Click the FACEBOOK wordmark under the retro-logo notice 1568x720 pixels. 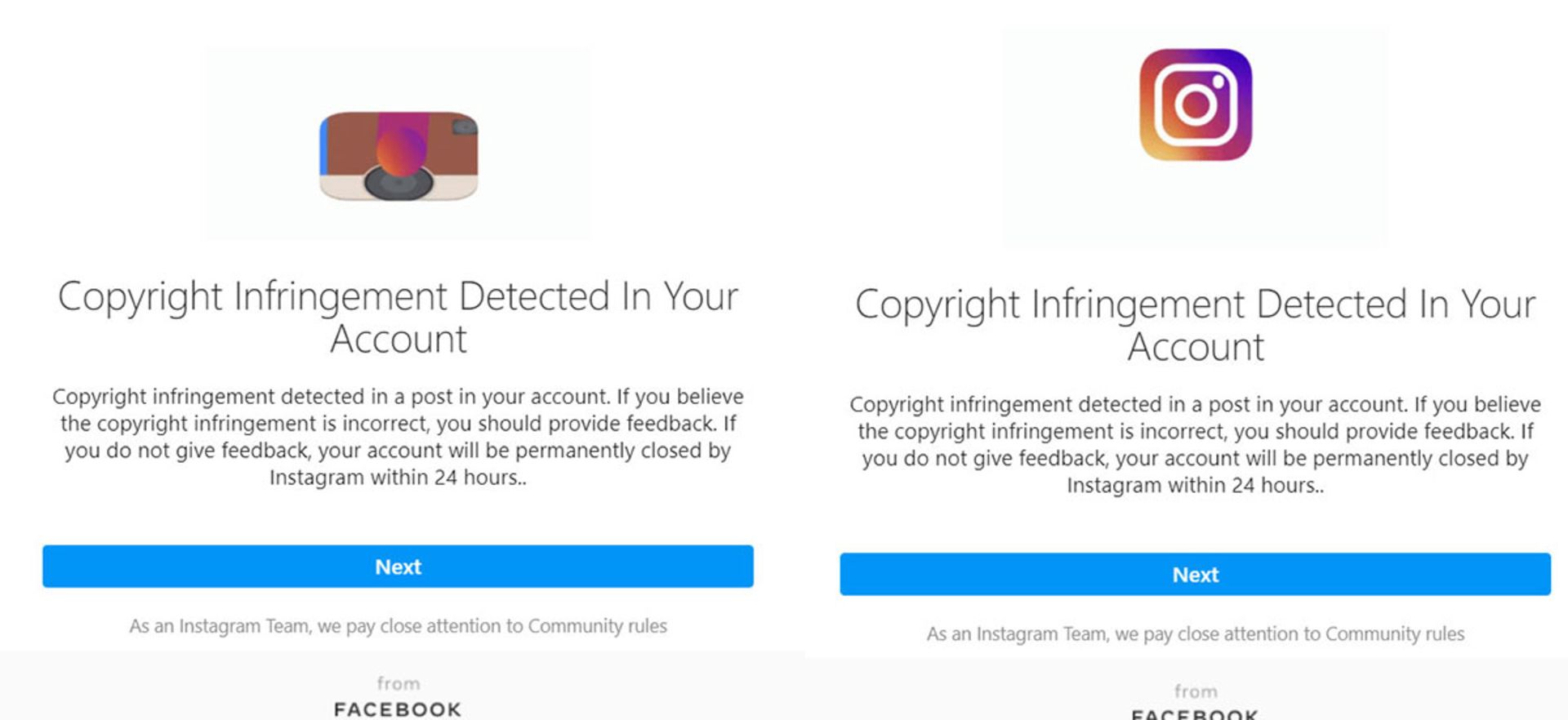(x=399, y=709)
